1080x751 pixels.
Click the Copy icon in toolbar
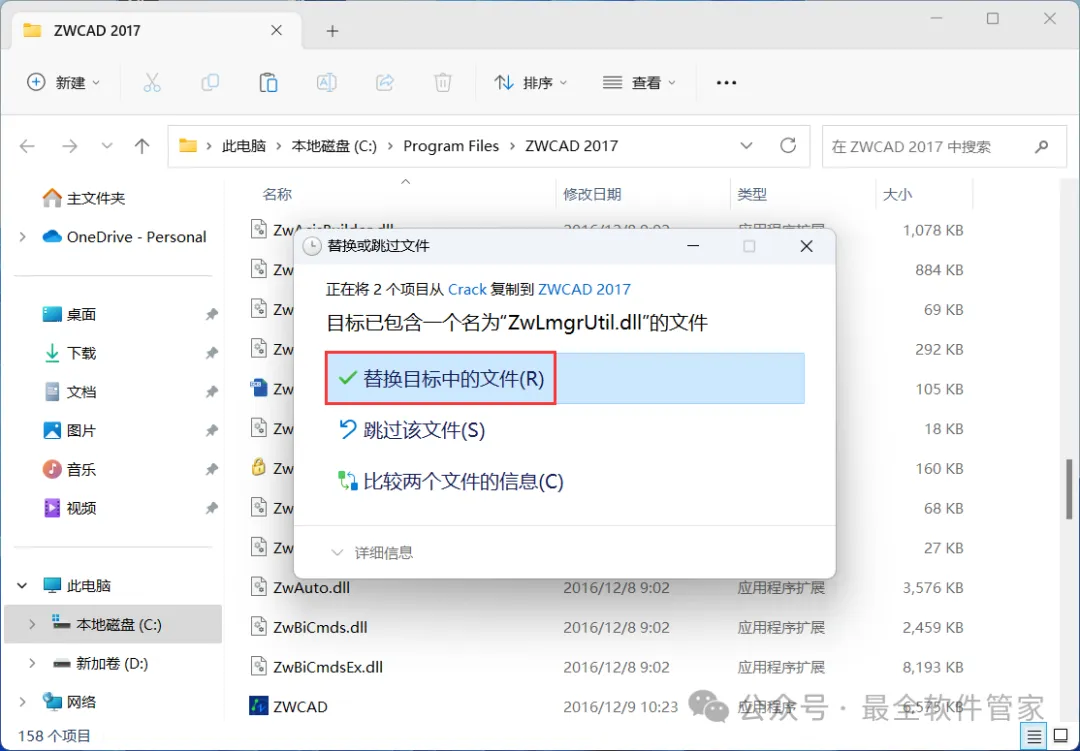pyautogui.click(x=210, y=83)
